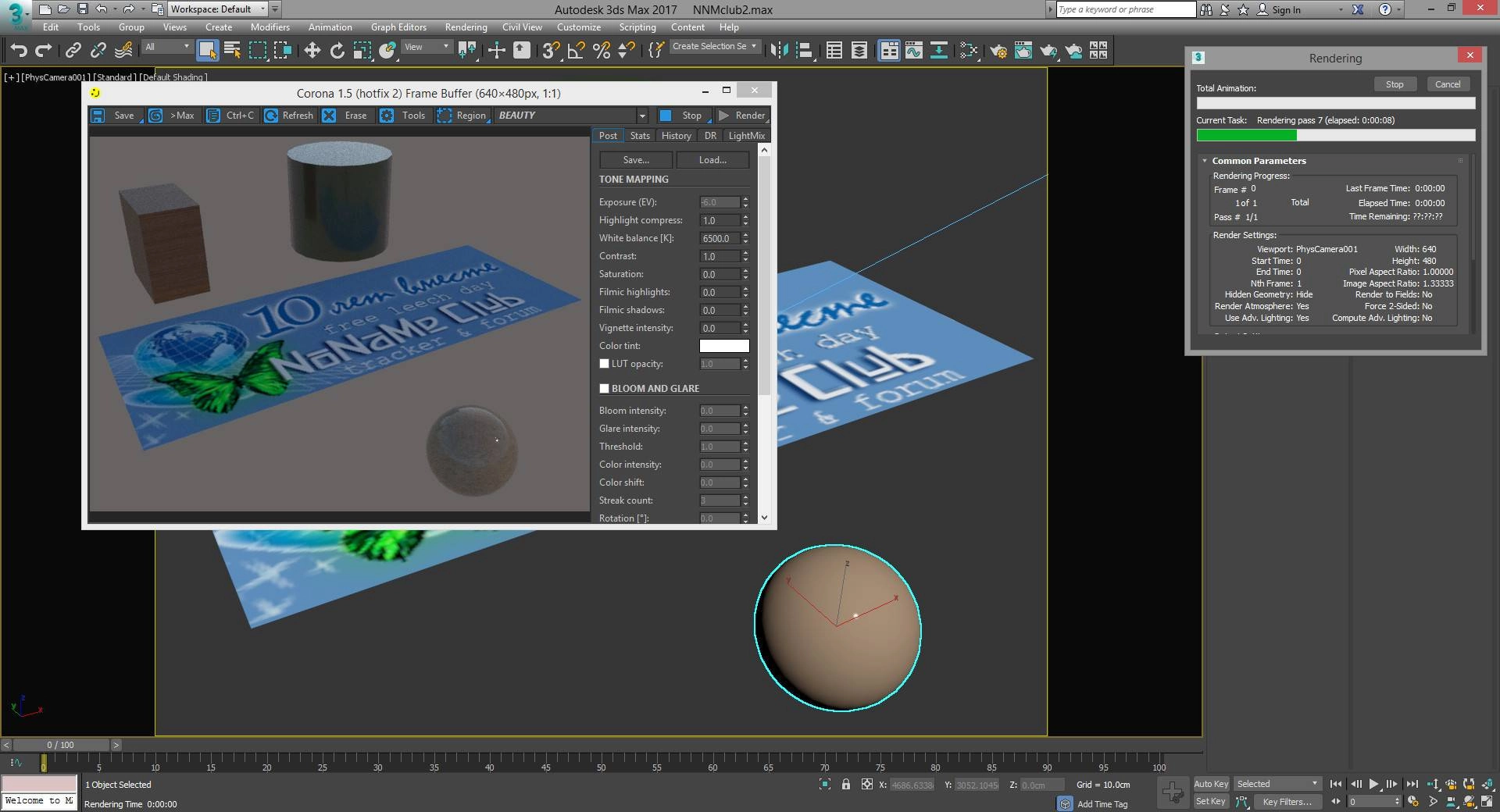The height and width of the screenshot is (812, 1500).
Task: Click Go to End playback button
Action: click(1412, 784)
